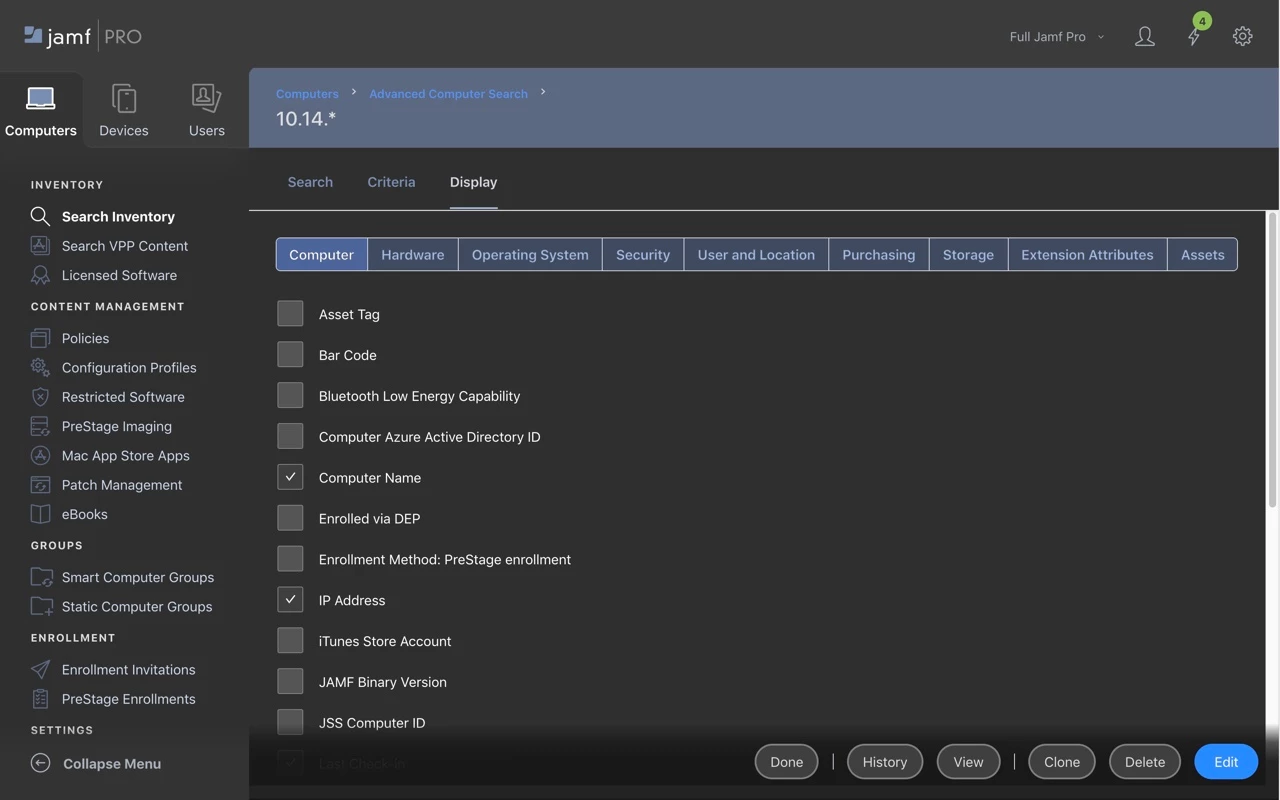This screenshot has height=800, width=1280.
Task: Click the blue Edit button
Action: click(x=1226, y=762)
